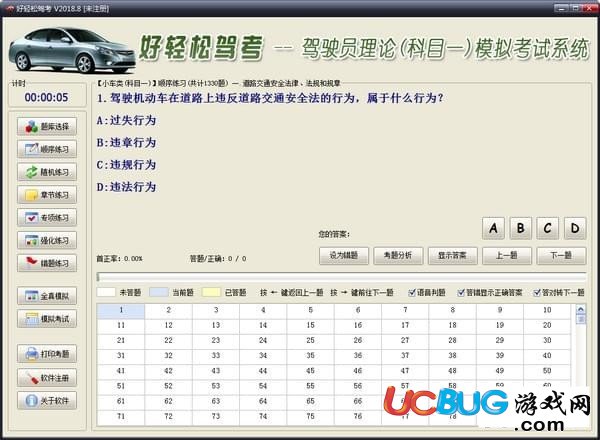Click 显示答案 show answer button
The width and height of the screenshot is (600, 440).
[452, 256]
